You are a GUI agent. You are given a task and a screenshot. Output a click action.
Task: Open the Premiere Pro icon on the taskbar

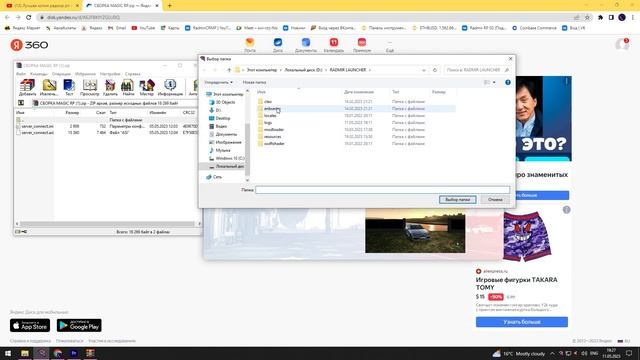[x=74, y=353]
